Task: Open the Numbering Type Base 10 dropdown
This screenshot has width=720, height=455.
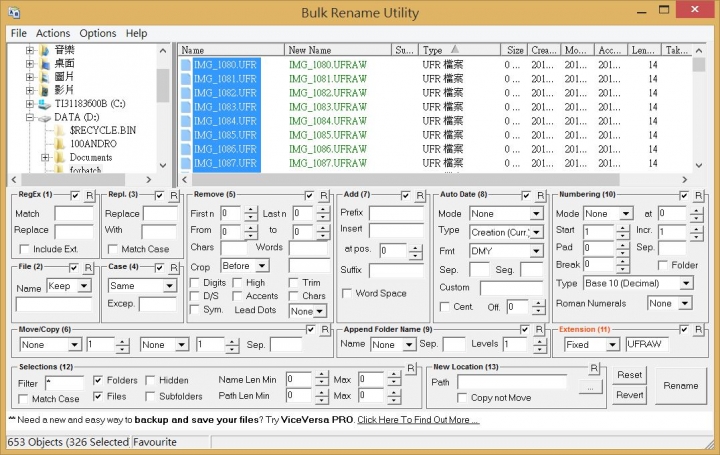Action: coord(686,283)
